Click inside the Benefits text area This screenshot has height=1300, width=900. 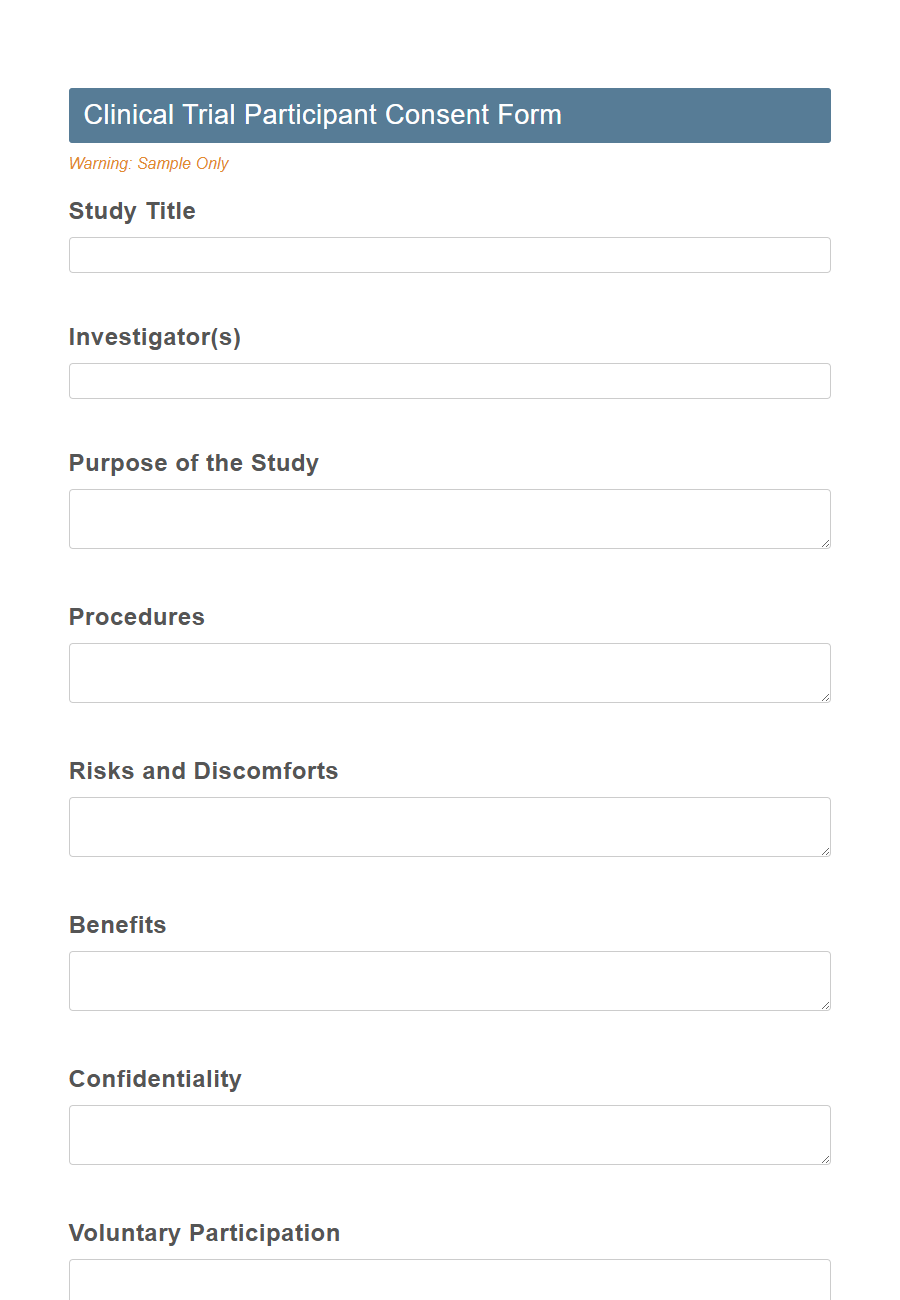tap(449, 980)
